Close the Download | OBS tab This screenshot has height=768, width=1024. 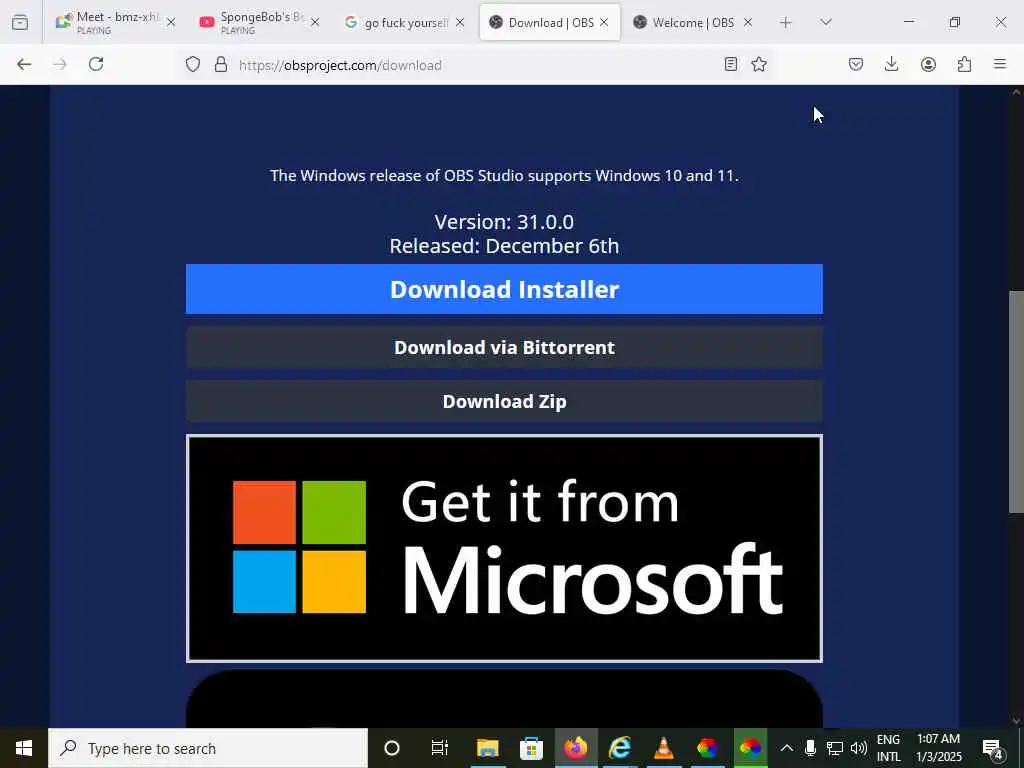(604, 22)
